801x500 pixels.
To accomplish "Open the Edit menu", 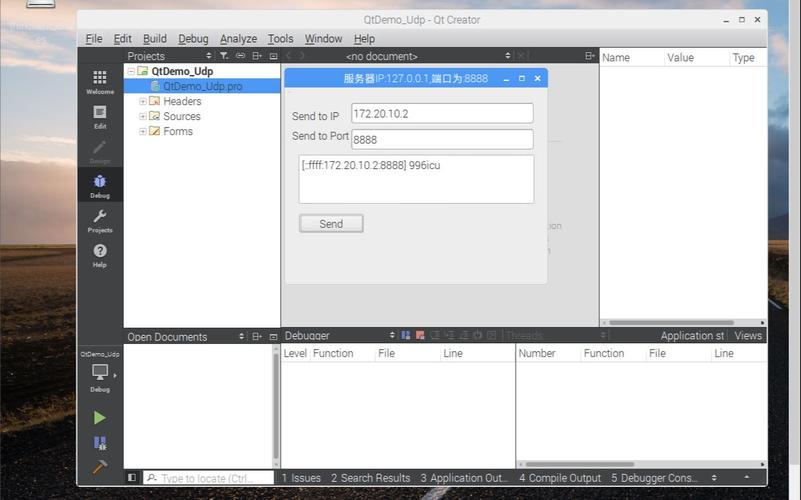I will [x=122, y=39].
